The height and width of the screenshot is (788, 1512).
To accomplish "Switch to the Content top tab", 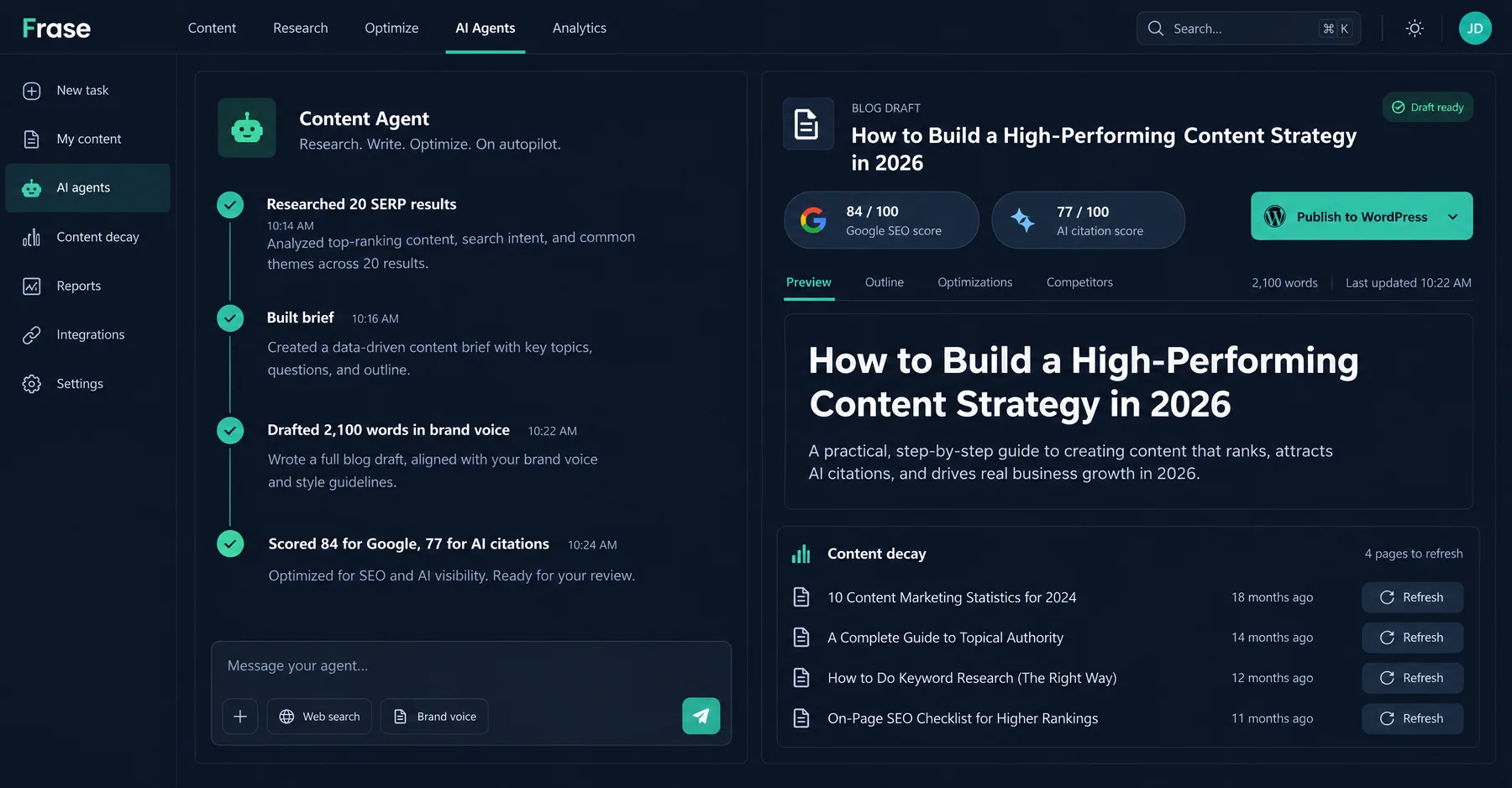I will [x=212, y=28].
